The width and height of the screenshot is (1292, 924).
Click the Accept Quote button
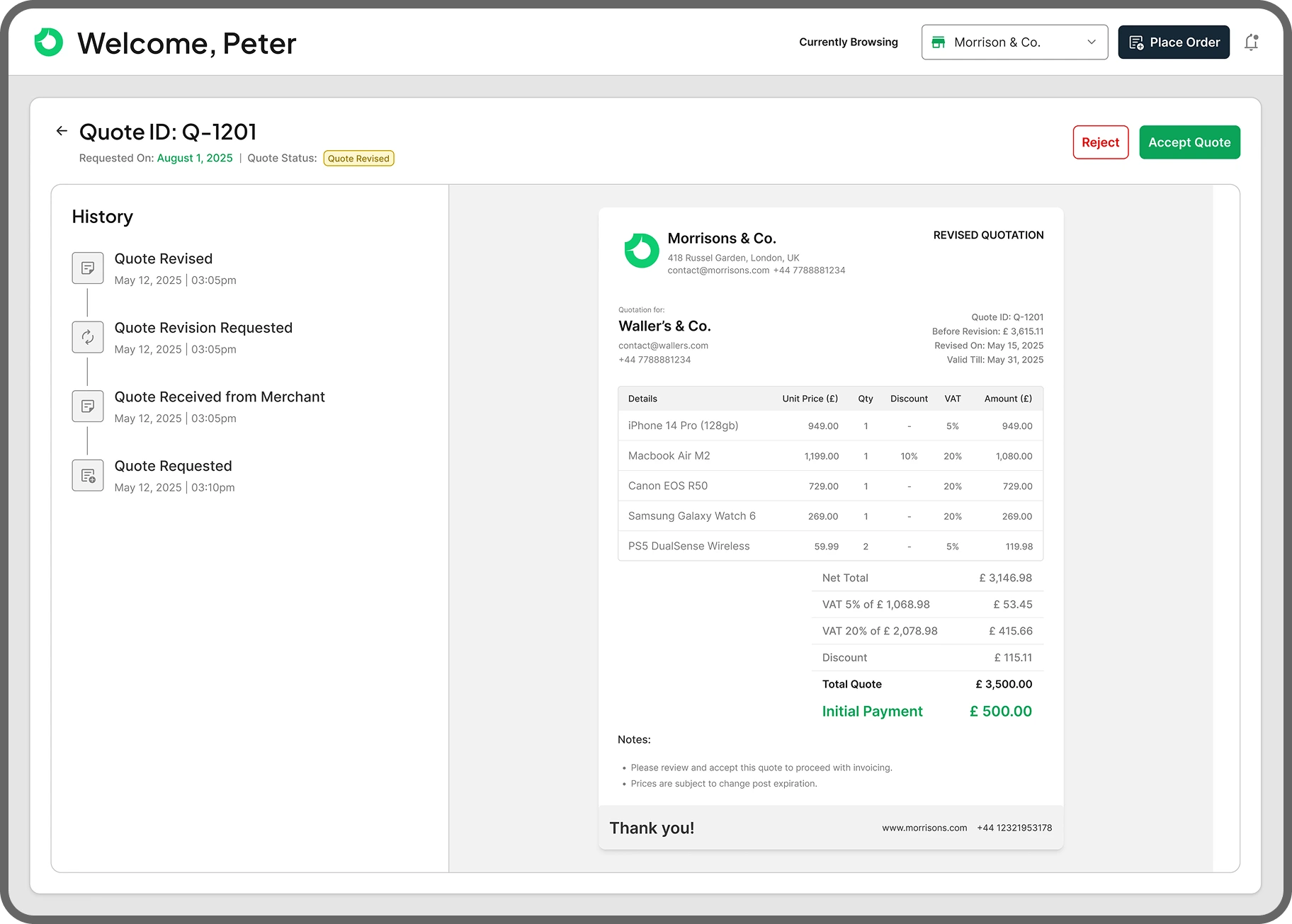click(x=1189, y=142)
